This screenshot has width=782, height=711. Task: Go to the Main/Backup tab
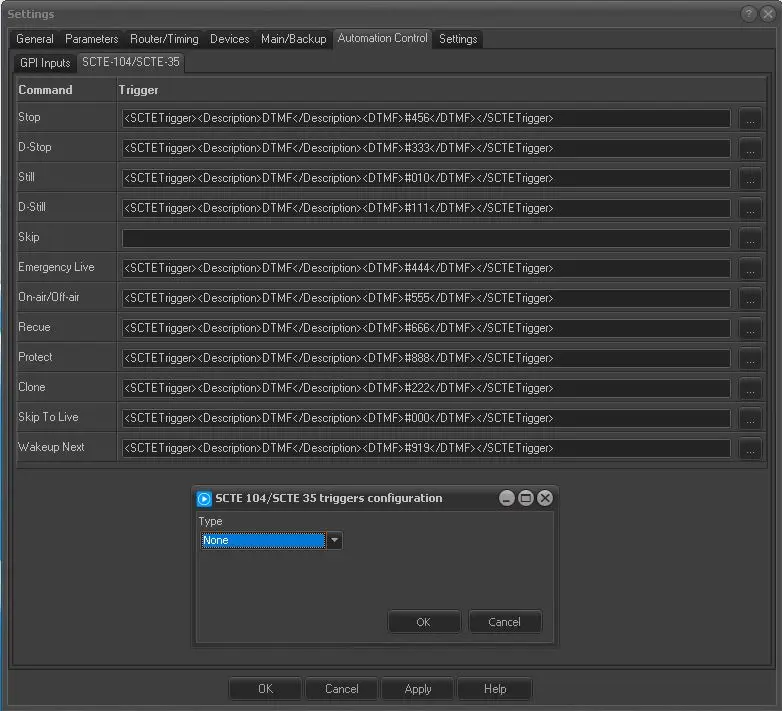[293, 39]
